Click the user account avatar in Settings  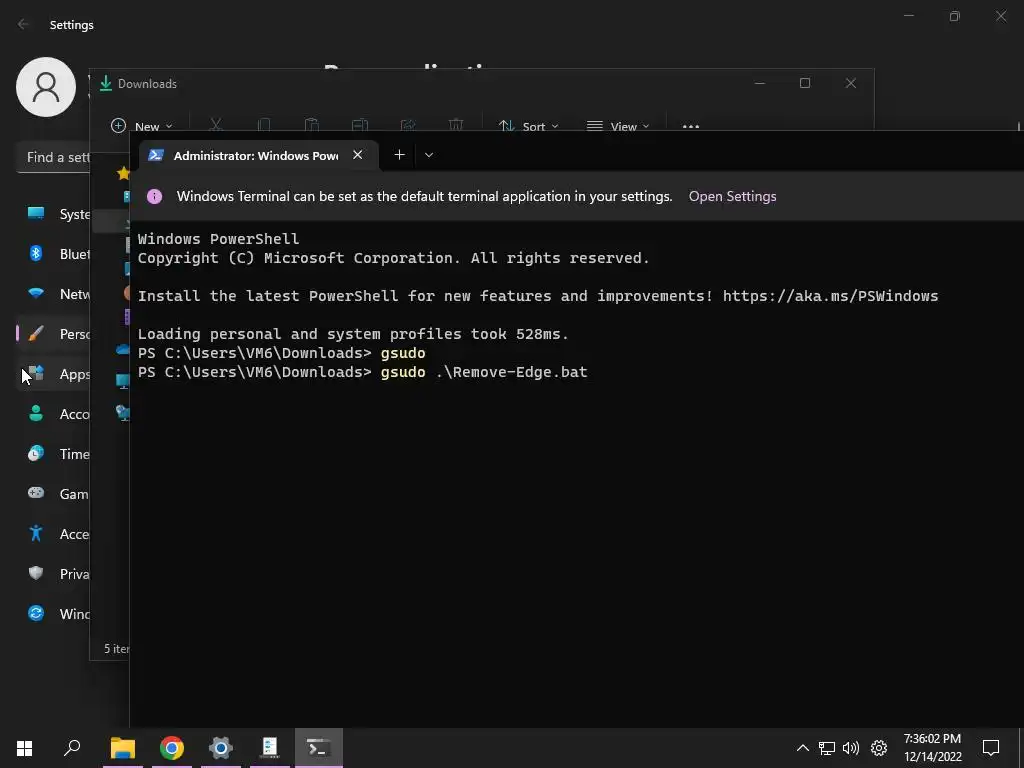[46, 87]
